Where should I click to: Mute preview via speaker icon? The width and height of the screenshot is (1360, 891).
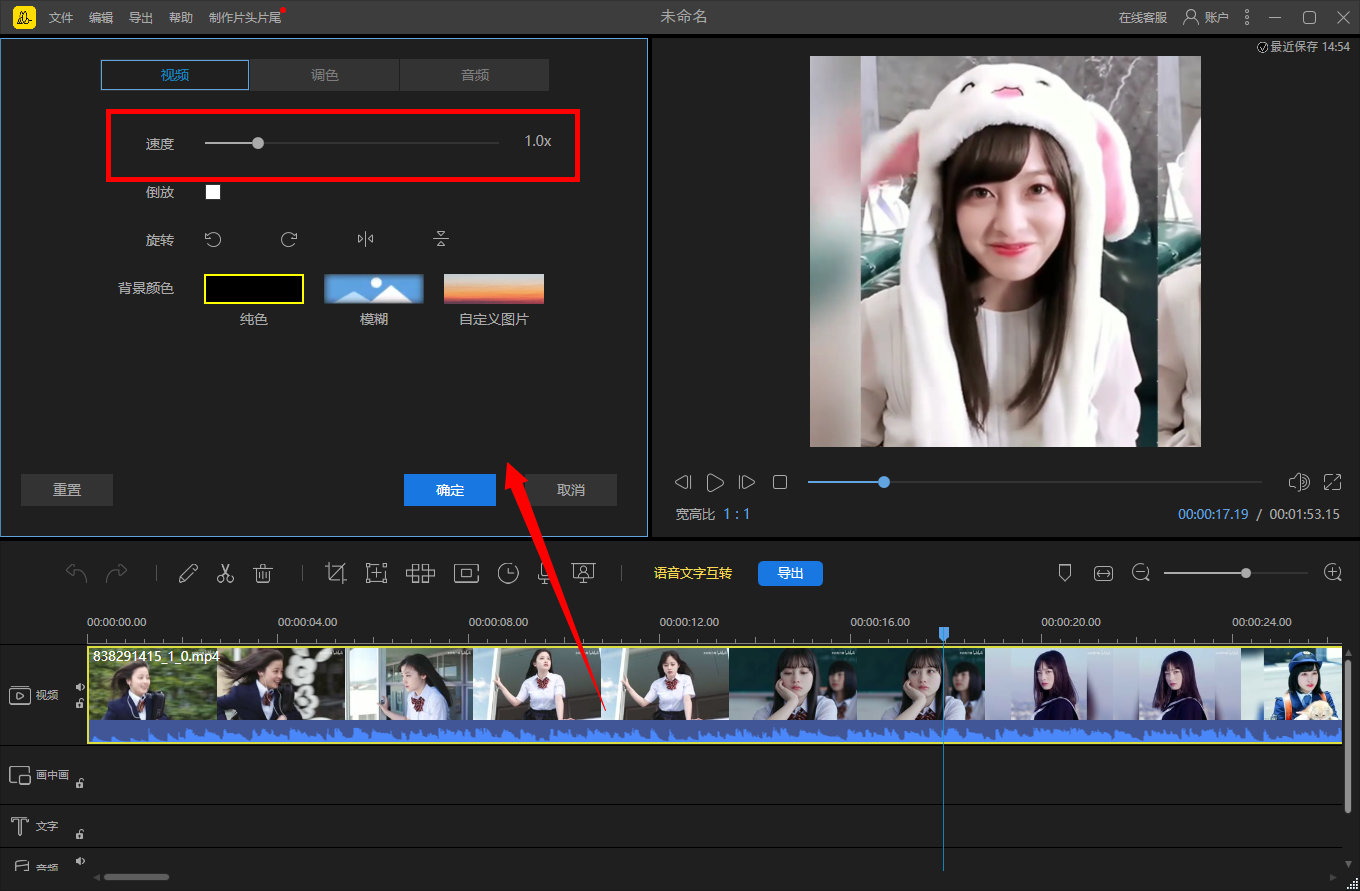(1299, 482)
